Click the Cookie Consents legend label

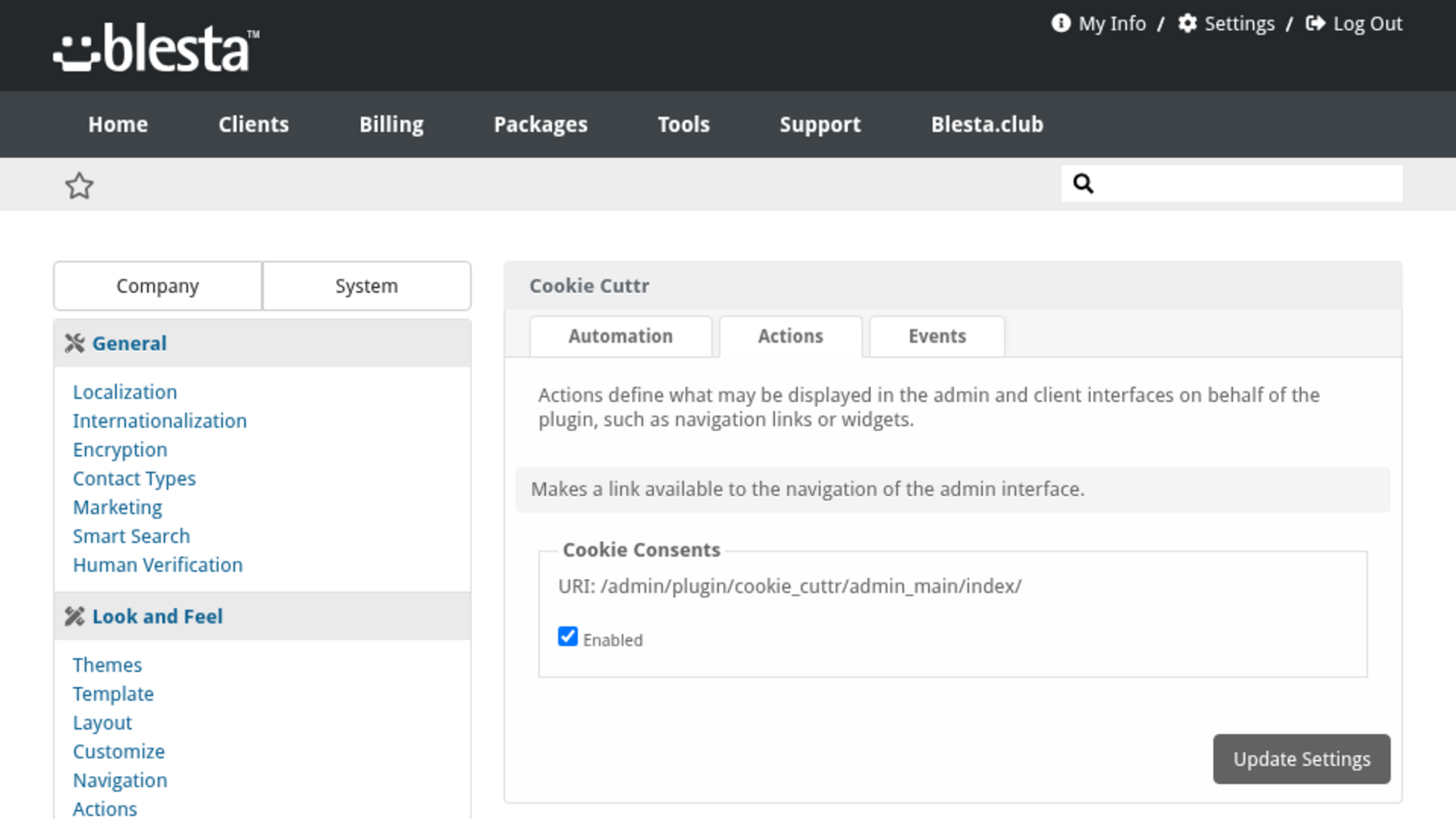click(641, 550)
